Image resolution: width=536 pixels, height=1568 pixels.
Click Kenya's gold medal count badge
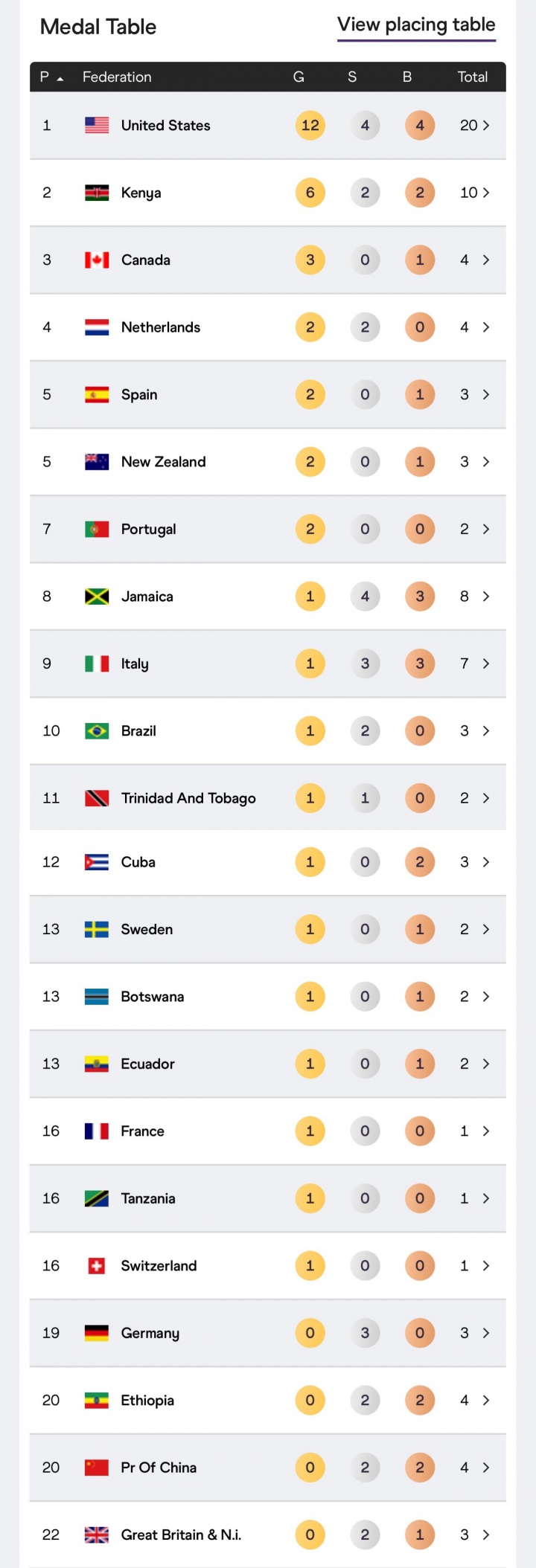(x=310, y=193)
